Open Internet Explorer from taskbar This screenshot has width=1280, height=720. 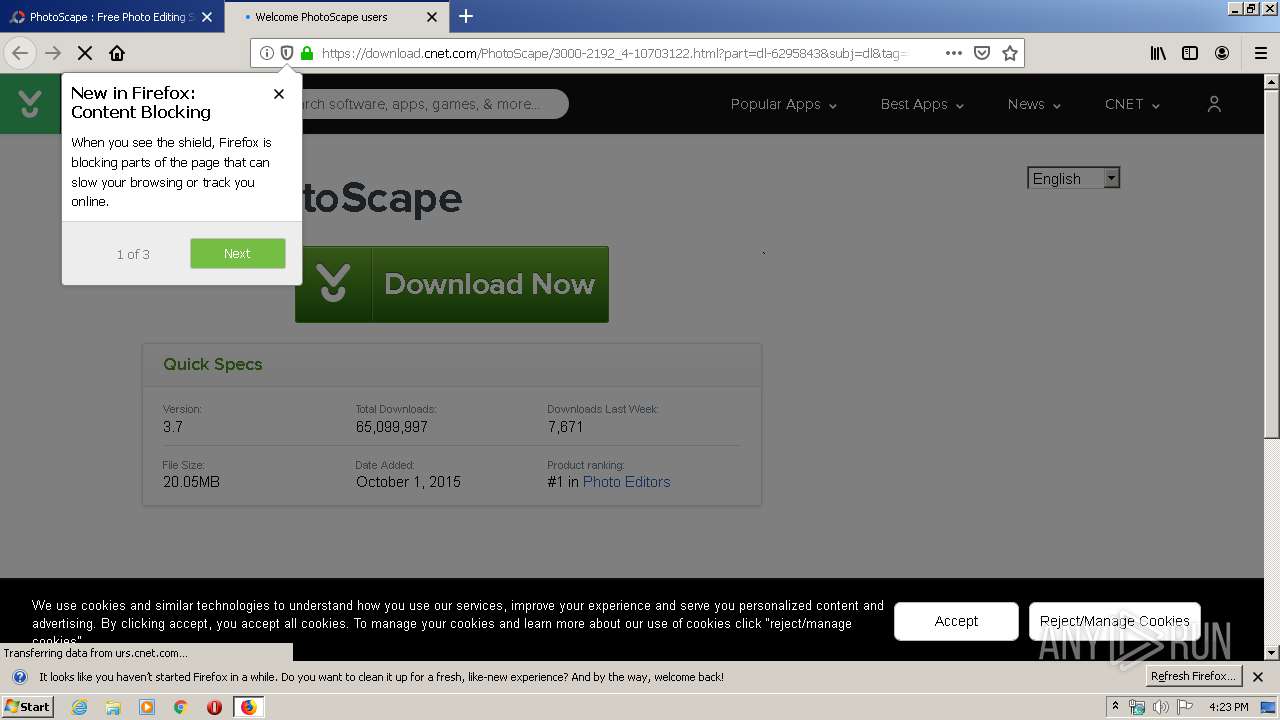coord(80,707)
